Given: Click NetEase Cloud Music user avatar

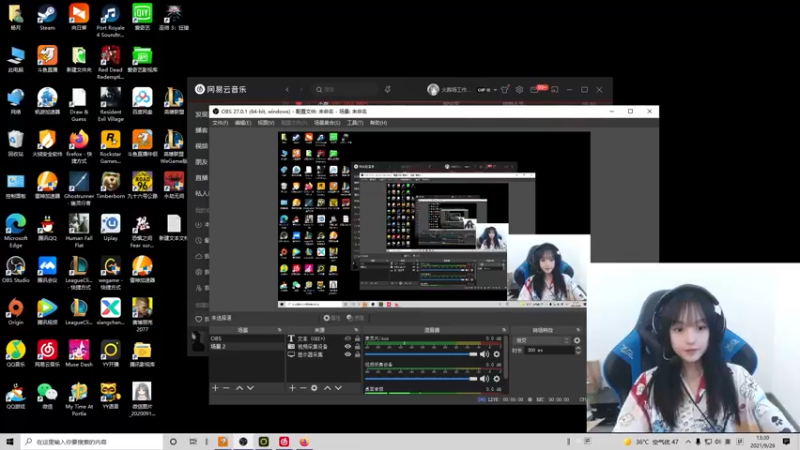Looking at the screenshot, I should tap(433, 89).
